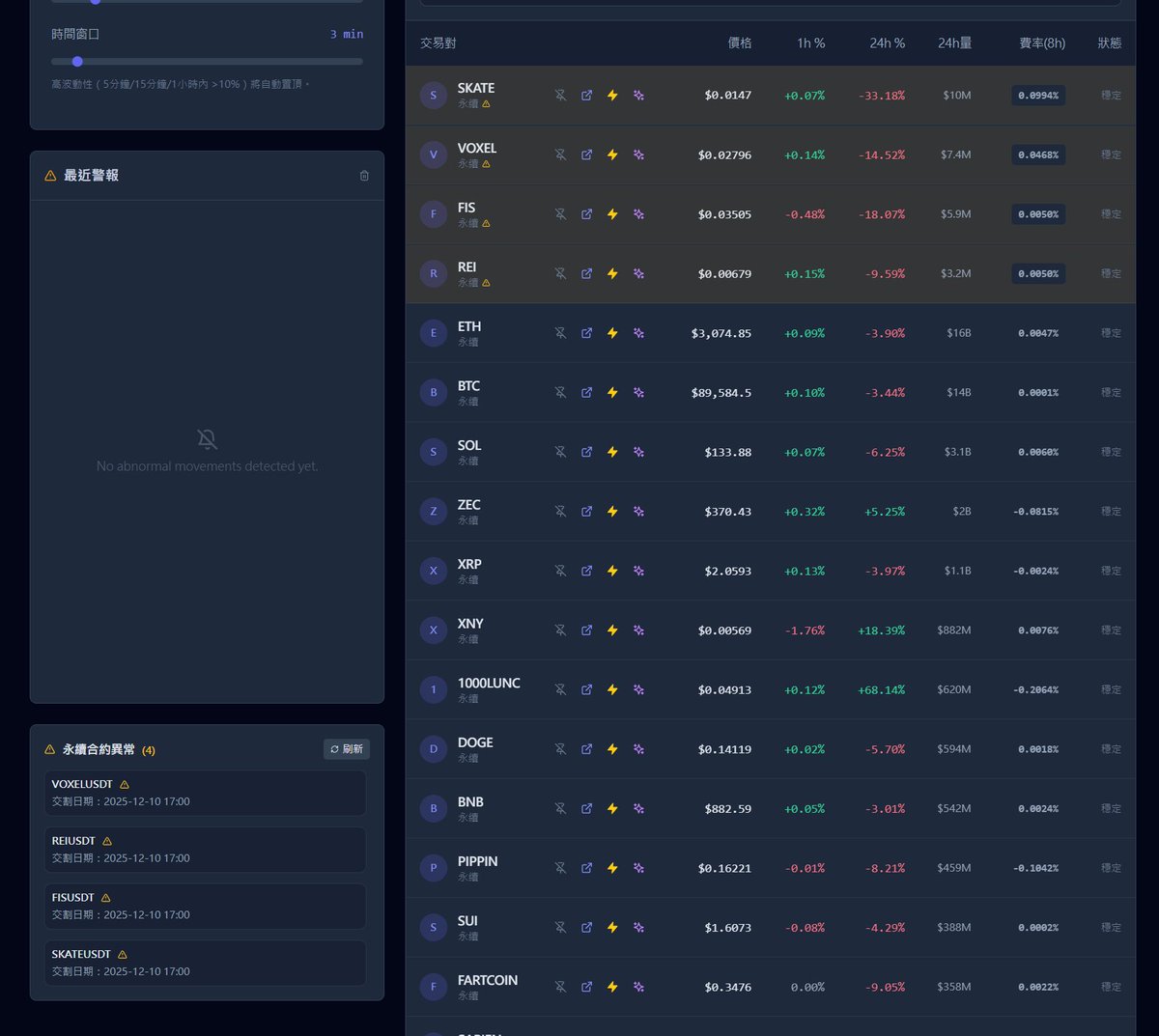Click the muted-bell alert icon for VOXEL
The image size is (1159, 1036).
(x=560, y=154)
